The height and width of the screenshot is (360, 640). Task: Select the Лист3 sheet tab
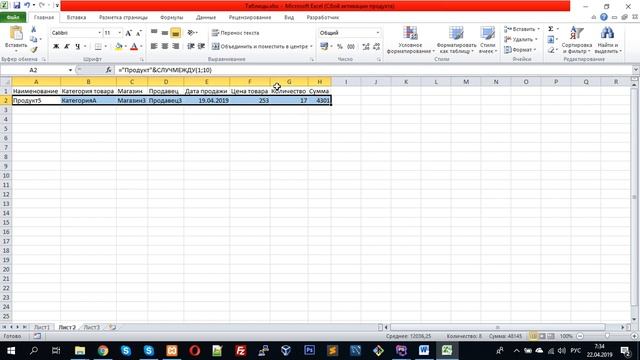[91, 327]
